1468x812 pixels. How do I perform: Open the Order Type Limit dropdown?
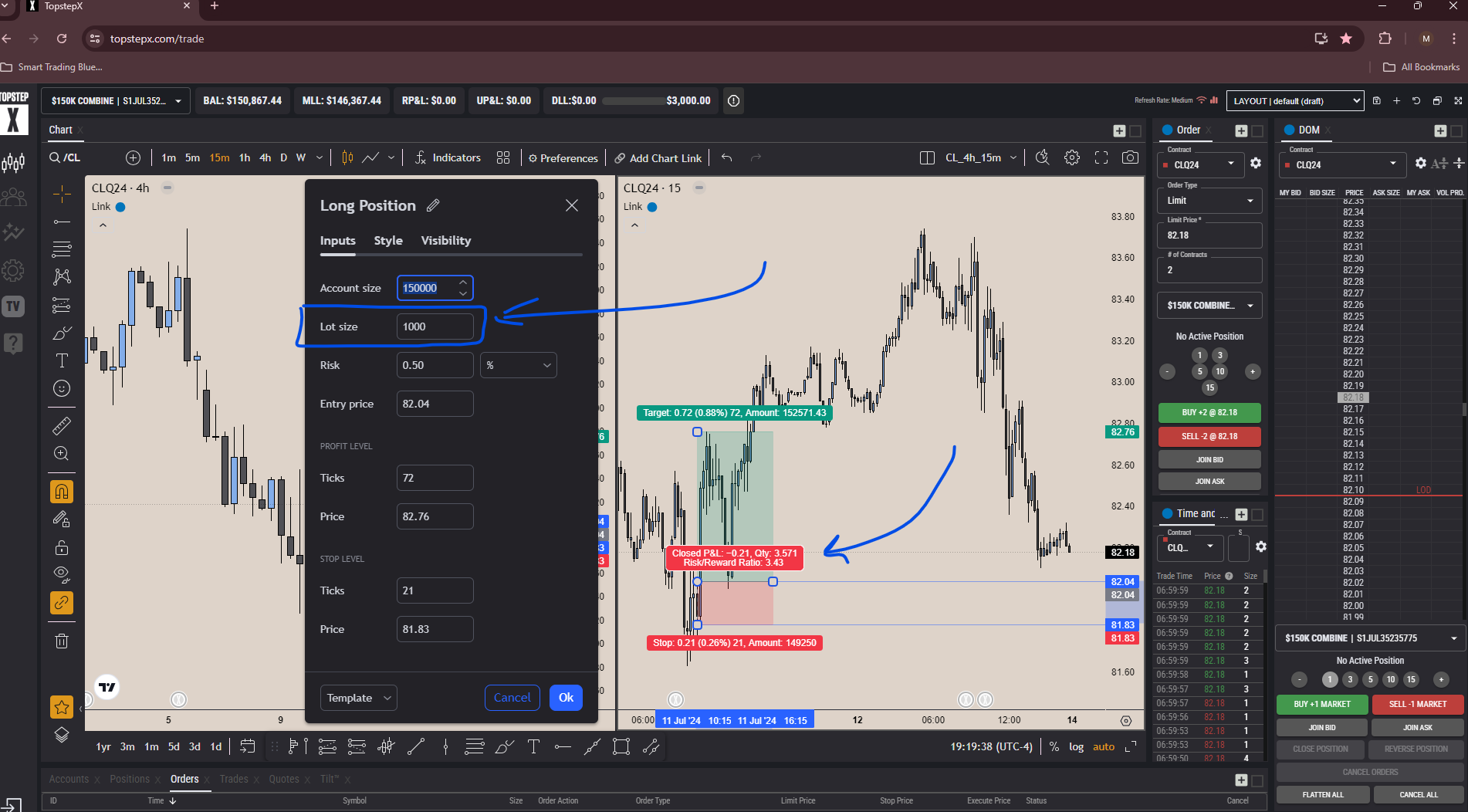[1209, 201]
